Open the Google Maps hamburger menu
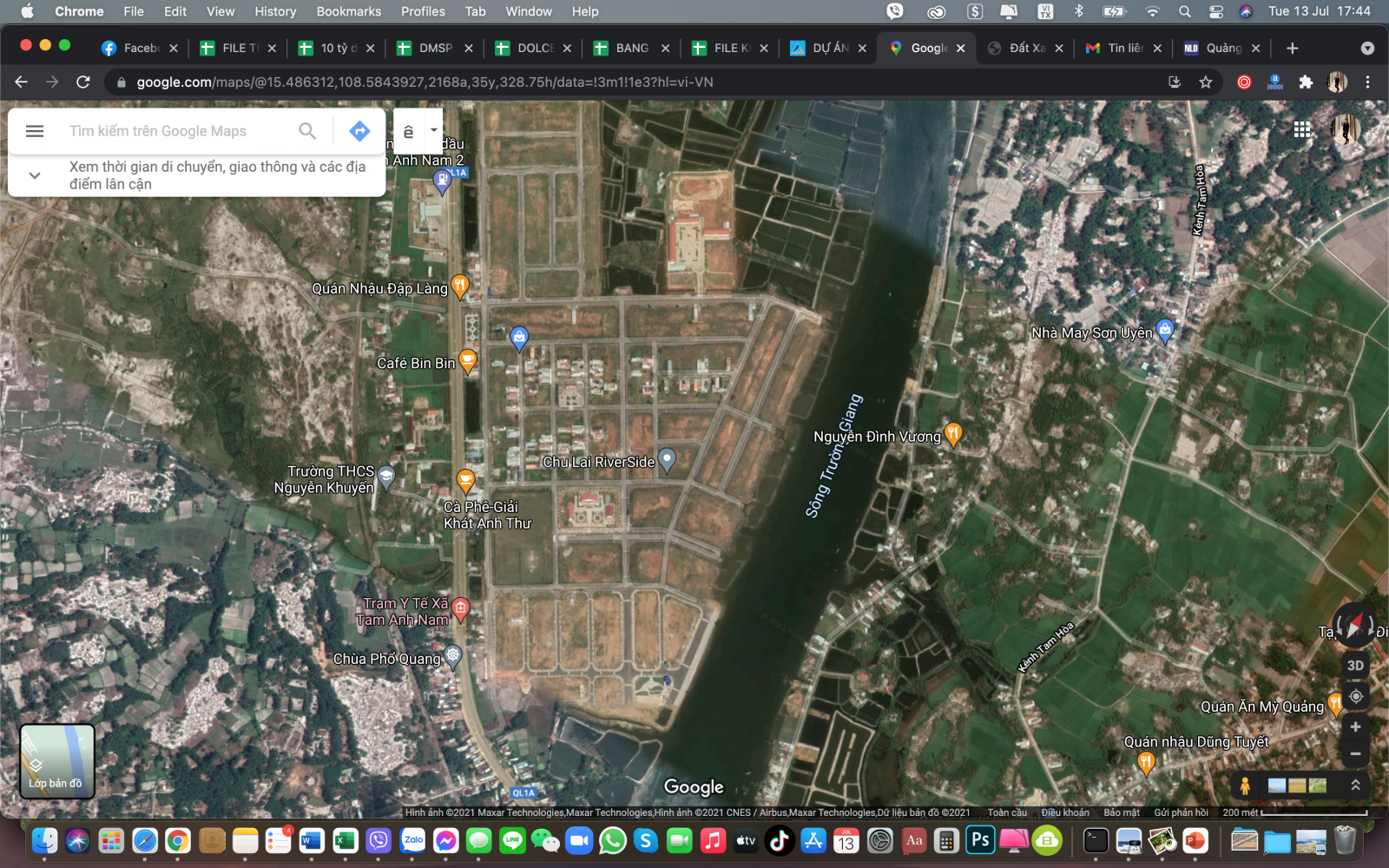Screen dimensions: 1389x868 pos(35,131)
